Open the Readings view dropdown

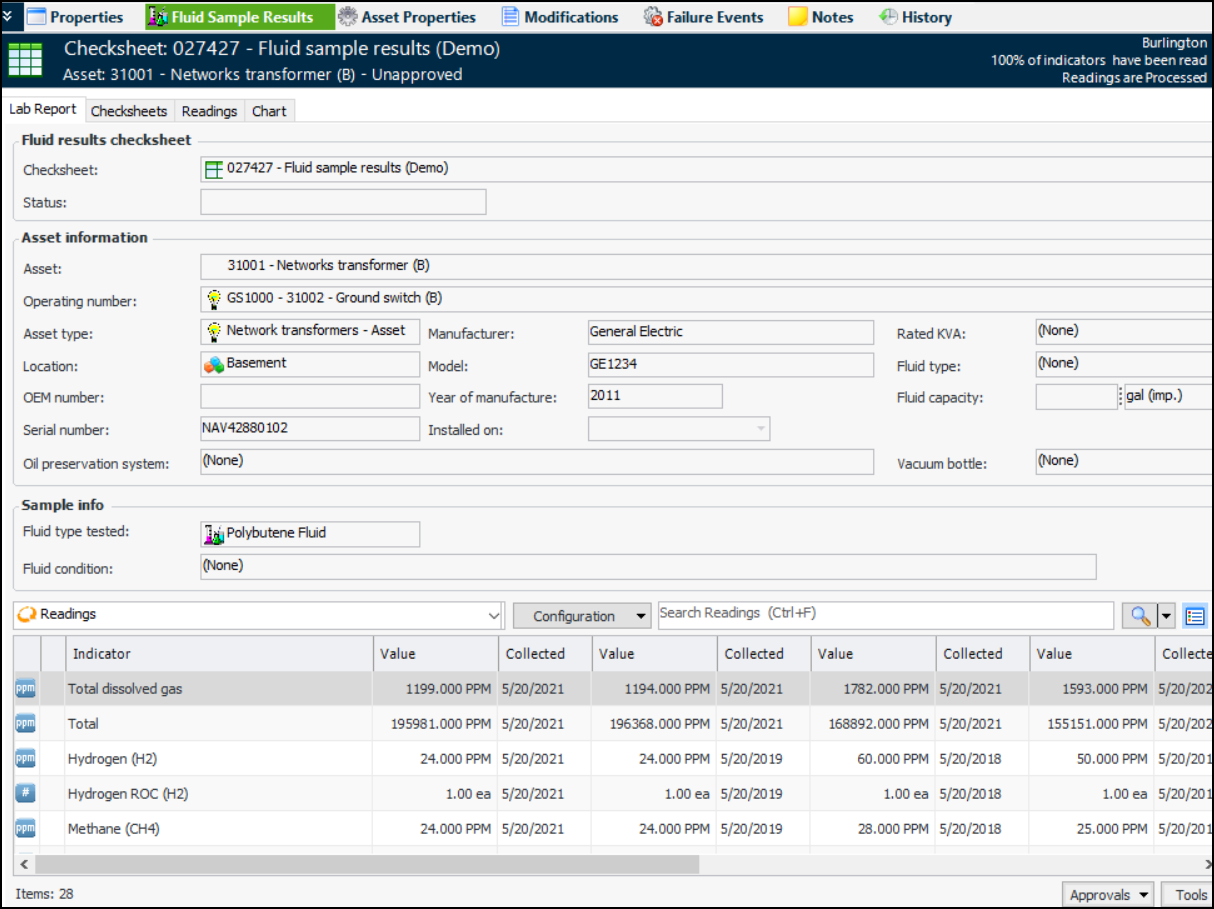pyautogui.click(x=492, y=616)
